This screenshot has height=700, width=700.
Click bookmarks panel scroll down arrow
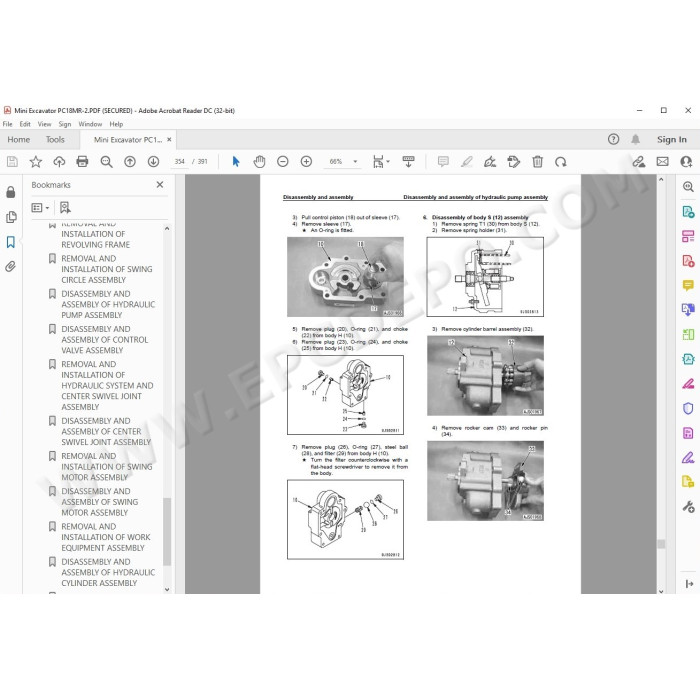tap(167, 589)
